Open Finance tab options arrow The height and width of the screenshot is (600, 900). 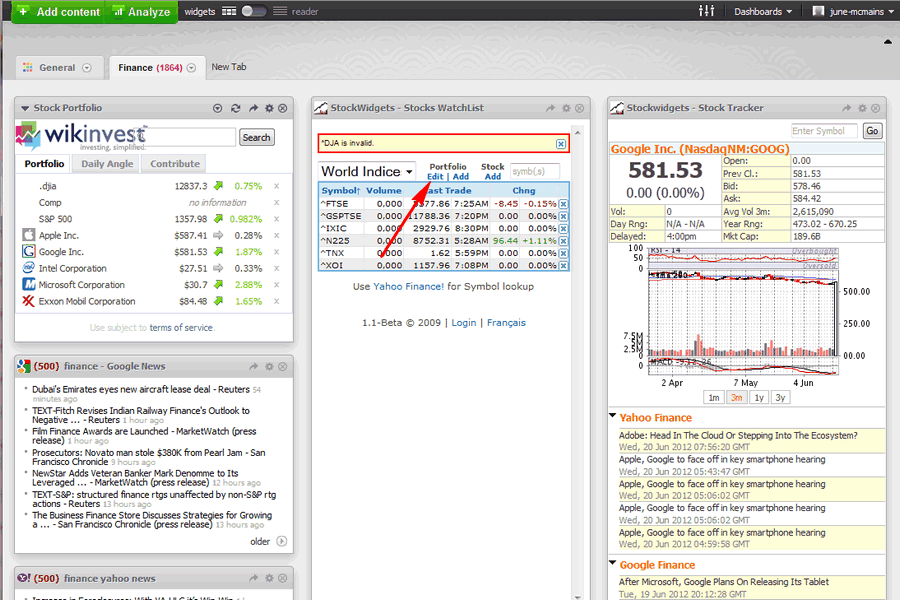tap(191, 68)
